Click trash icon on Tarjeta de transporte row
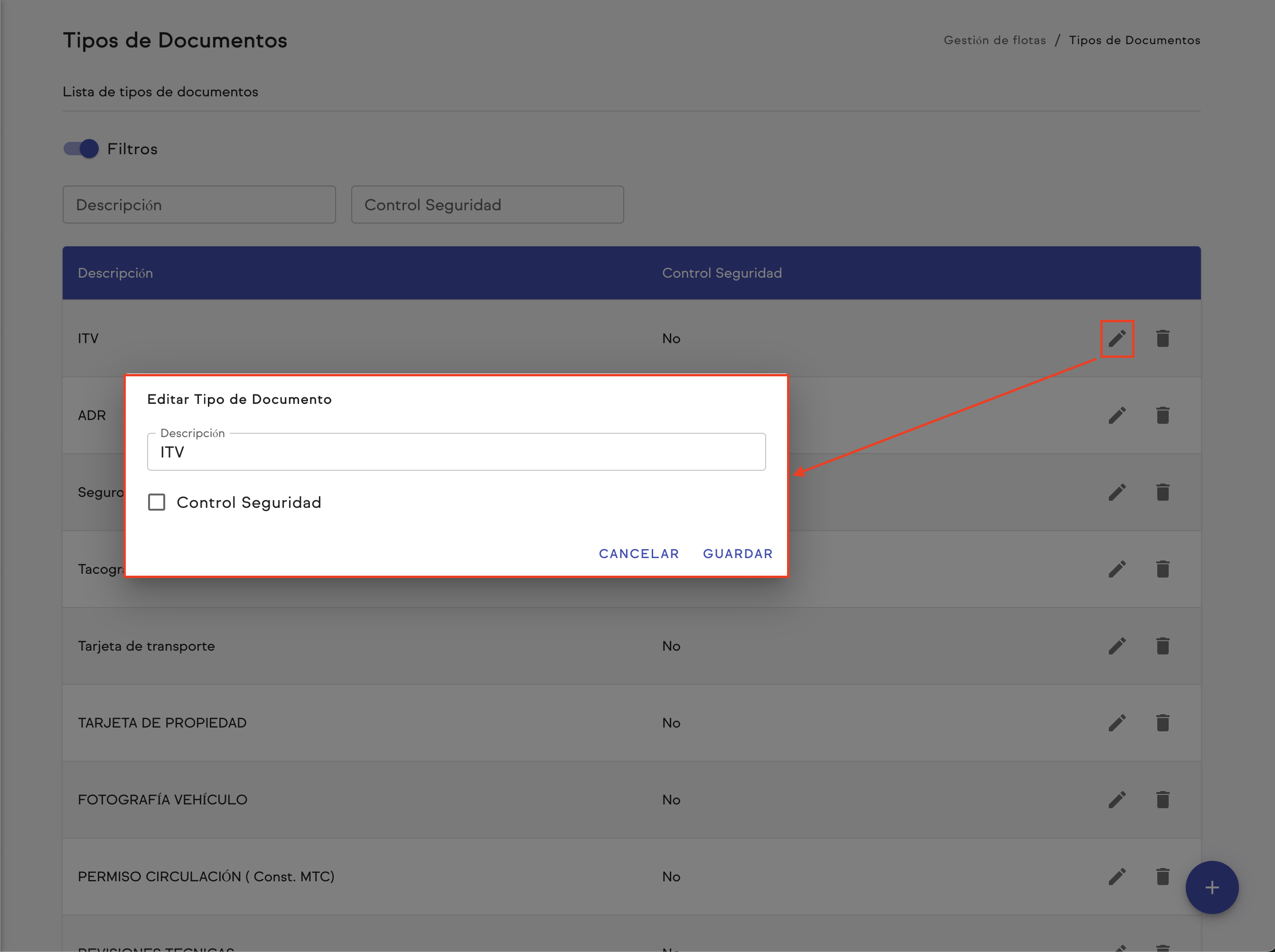1275x952 pixels. [1162, 645]
